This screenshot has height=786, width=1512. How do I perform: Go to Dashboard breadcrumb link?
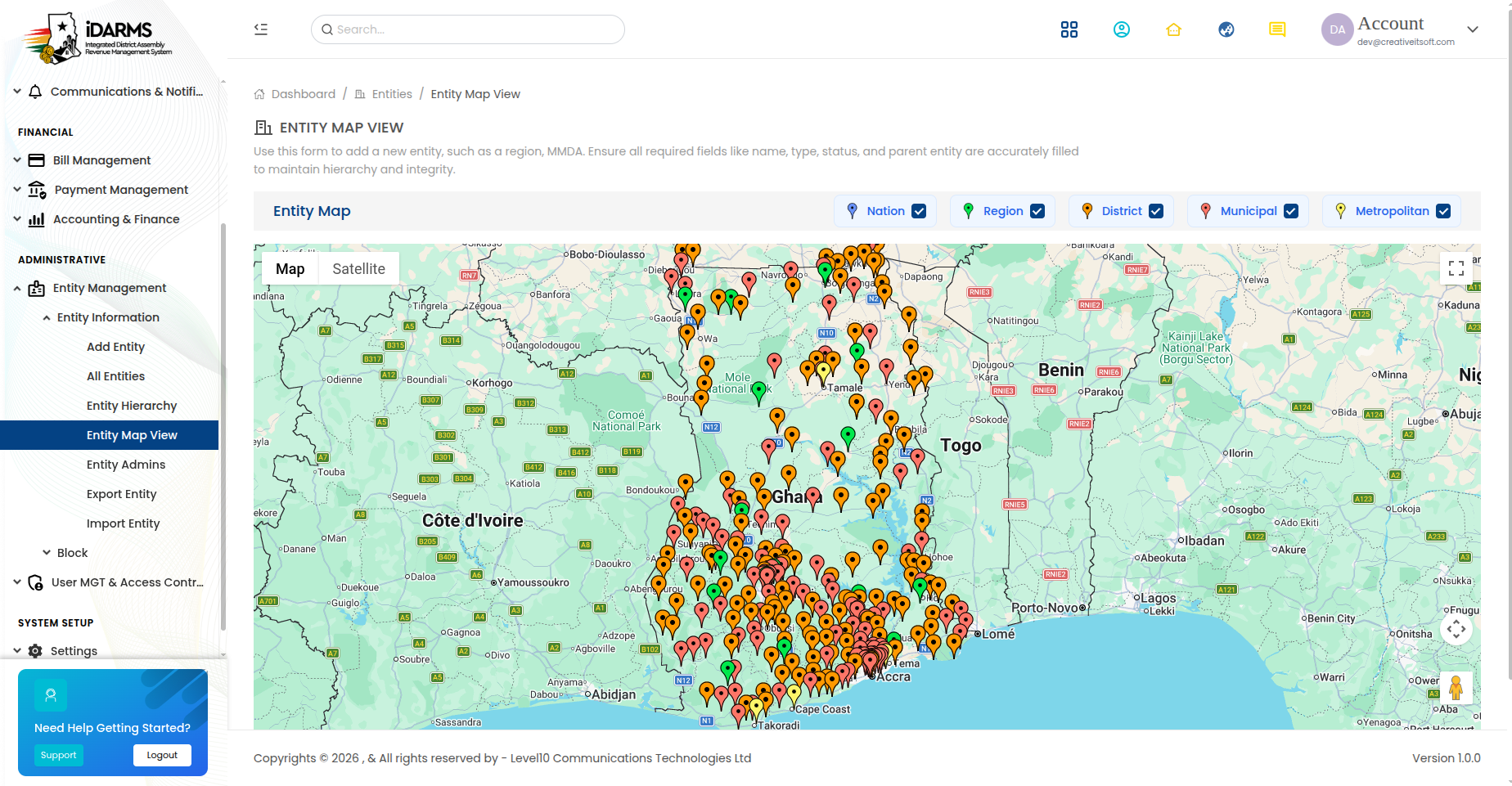[x=304, y=94]
